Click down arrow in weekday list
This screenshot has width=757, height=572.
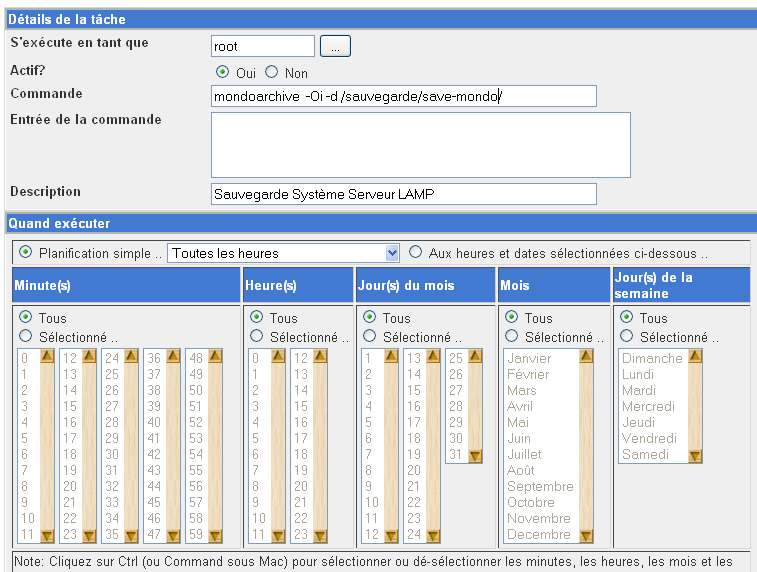point(696,456)
